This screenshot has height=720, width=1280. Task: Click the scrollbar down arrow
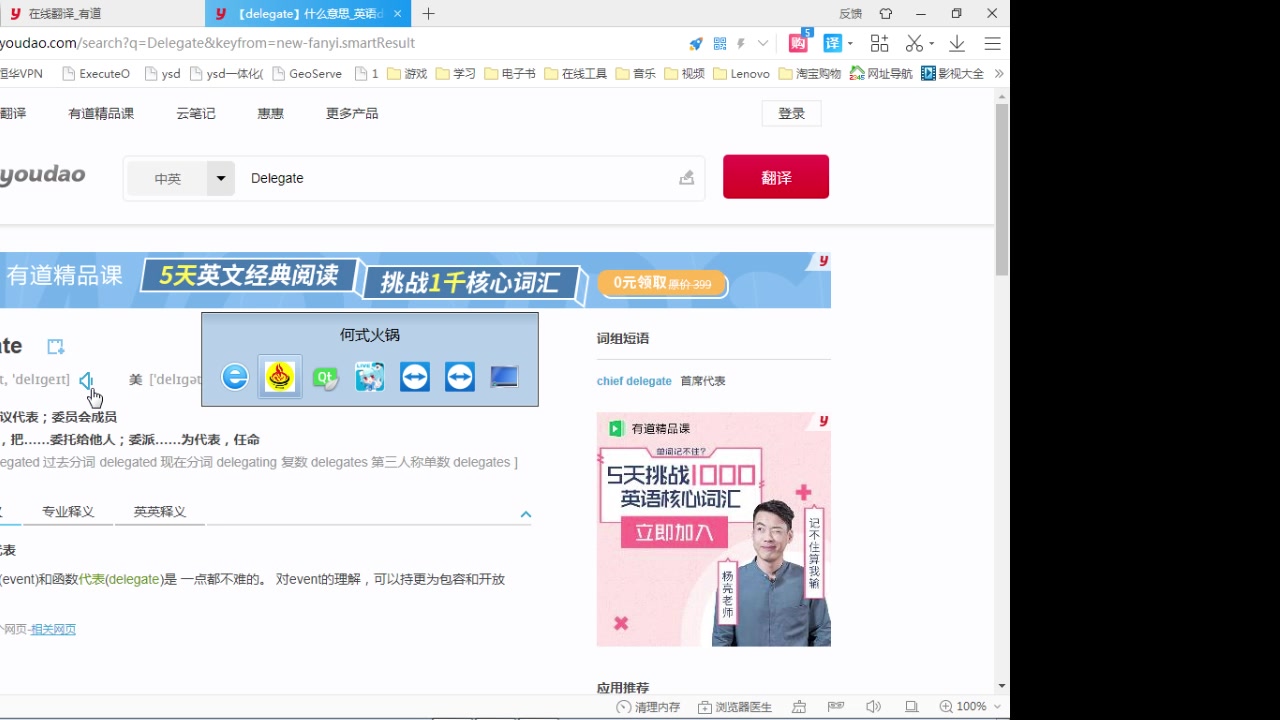click(x=1002, y=687)
